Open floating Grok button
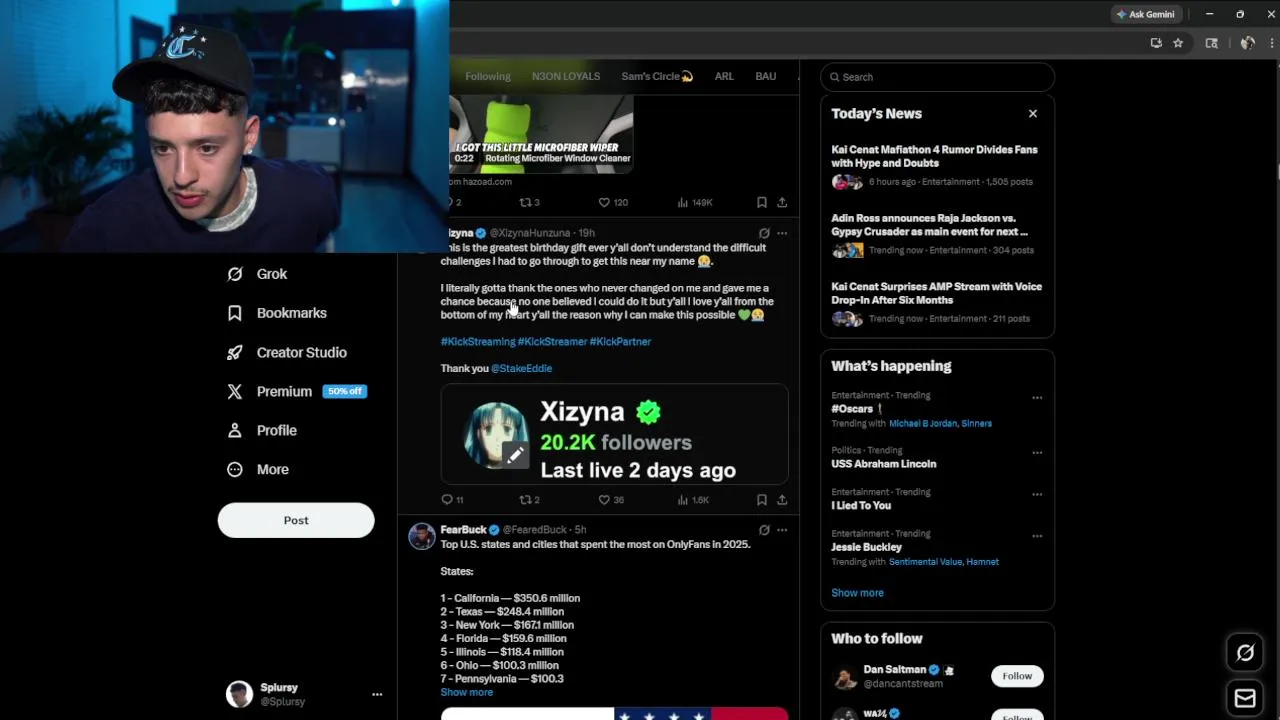Screen dimensions: 1280x720 [1245, 653]
